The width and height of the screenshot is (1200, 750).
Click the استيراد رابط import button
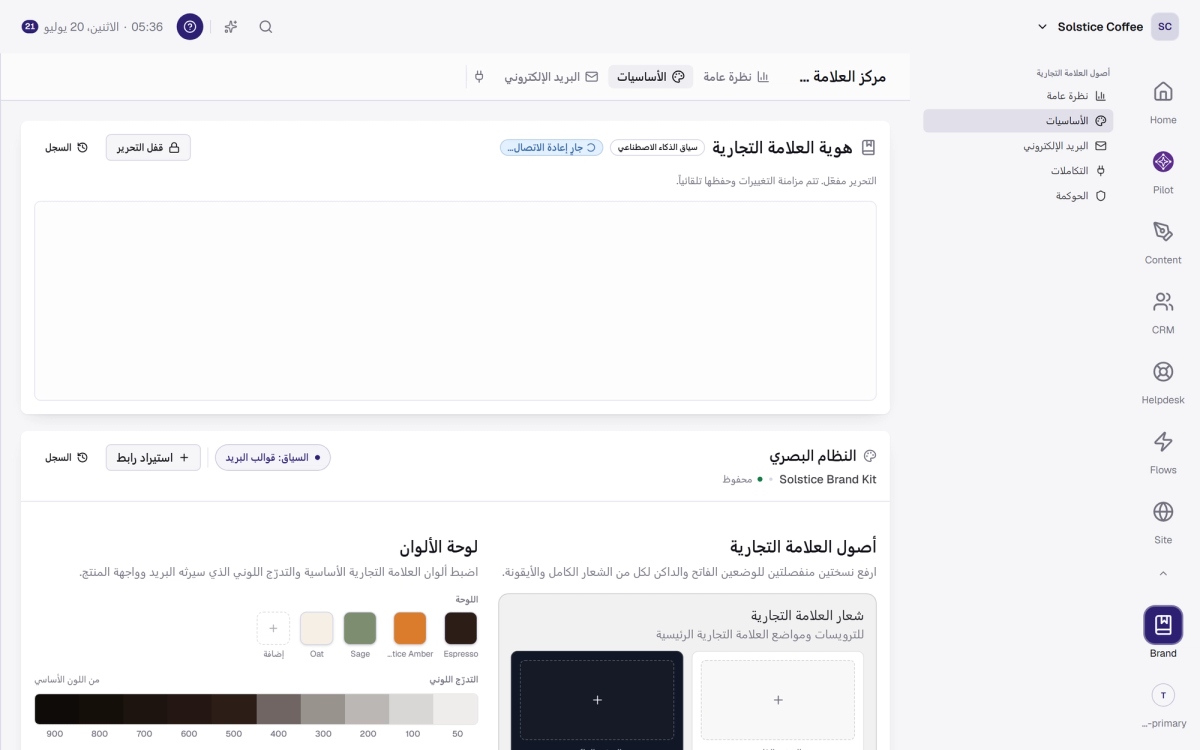pos(153,458)
